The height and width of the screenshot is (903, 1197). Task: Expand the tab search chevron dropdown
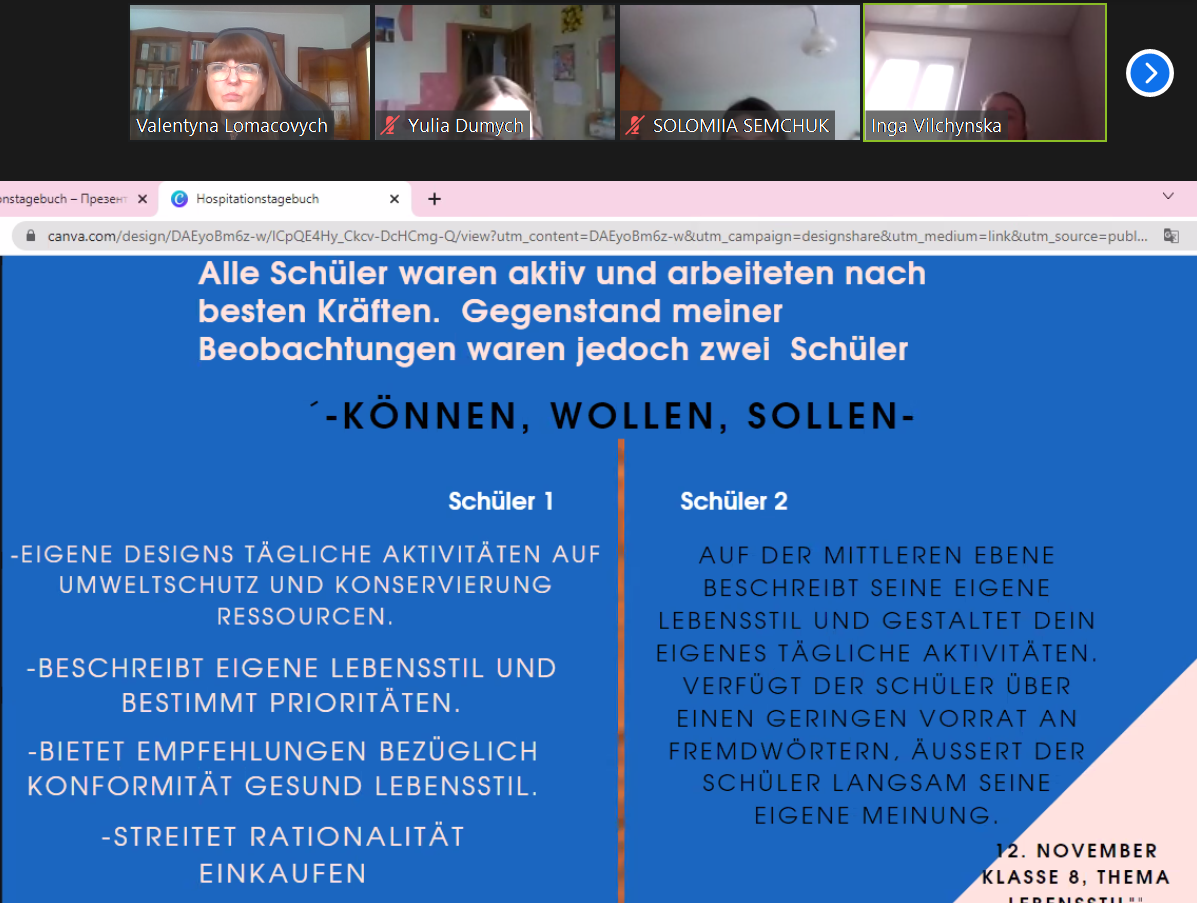pos(1168,197)
